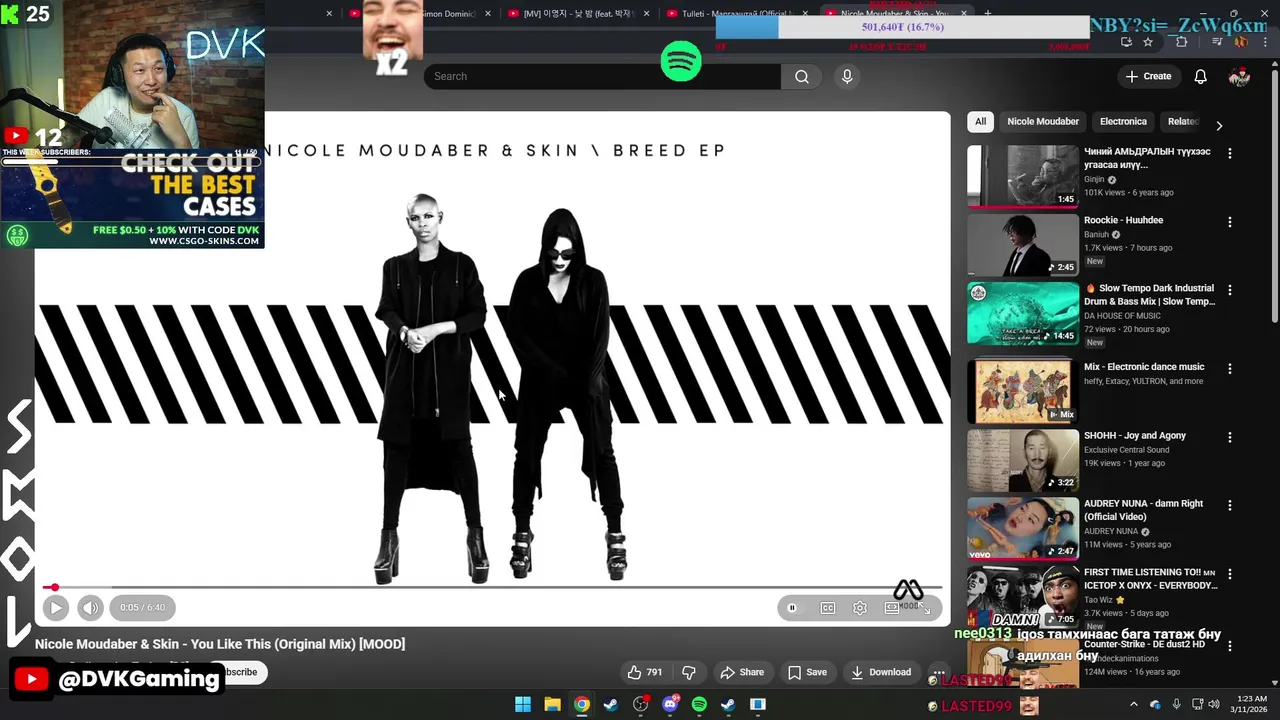Open the YouTube notifications bell
The width and height of the screenshot is (1280, 720).
1201,76
